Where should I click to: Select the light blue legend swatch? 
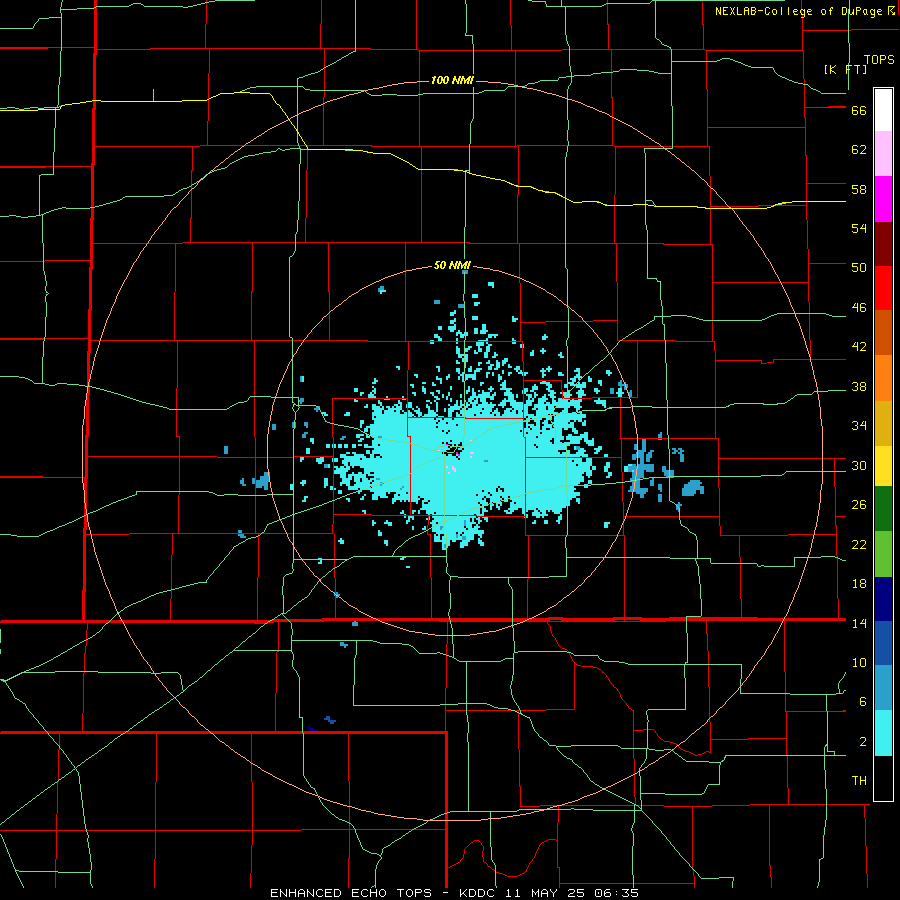pos(883,688)
